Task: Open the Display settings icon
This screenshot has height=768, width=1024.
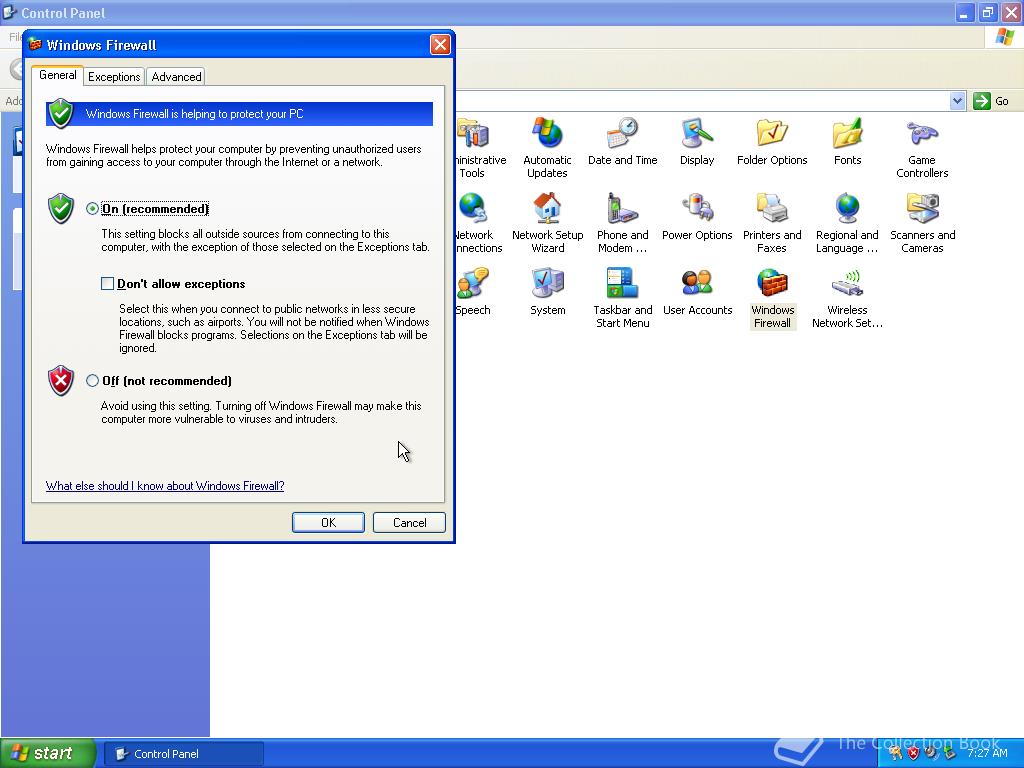Action: (697, 142)
